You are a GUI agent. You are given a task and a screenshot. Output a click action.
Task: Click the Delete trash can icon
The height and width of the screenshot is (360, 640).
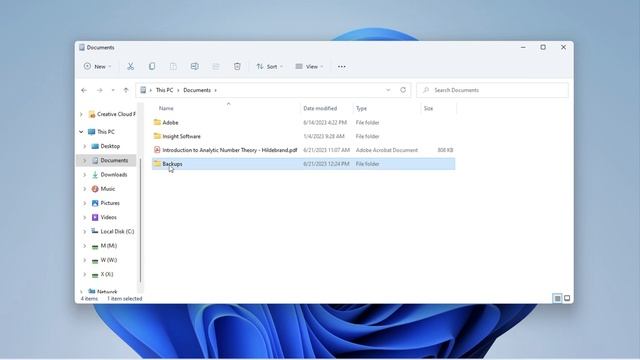[x=237, y=67]
